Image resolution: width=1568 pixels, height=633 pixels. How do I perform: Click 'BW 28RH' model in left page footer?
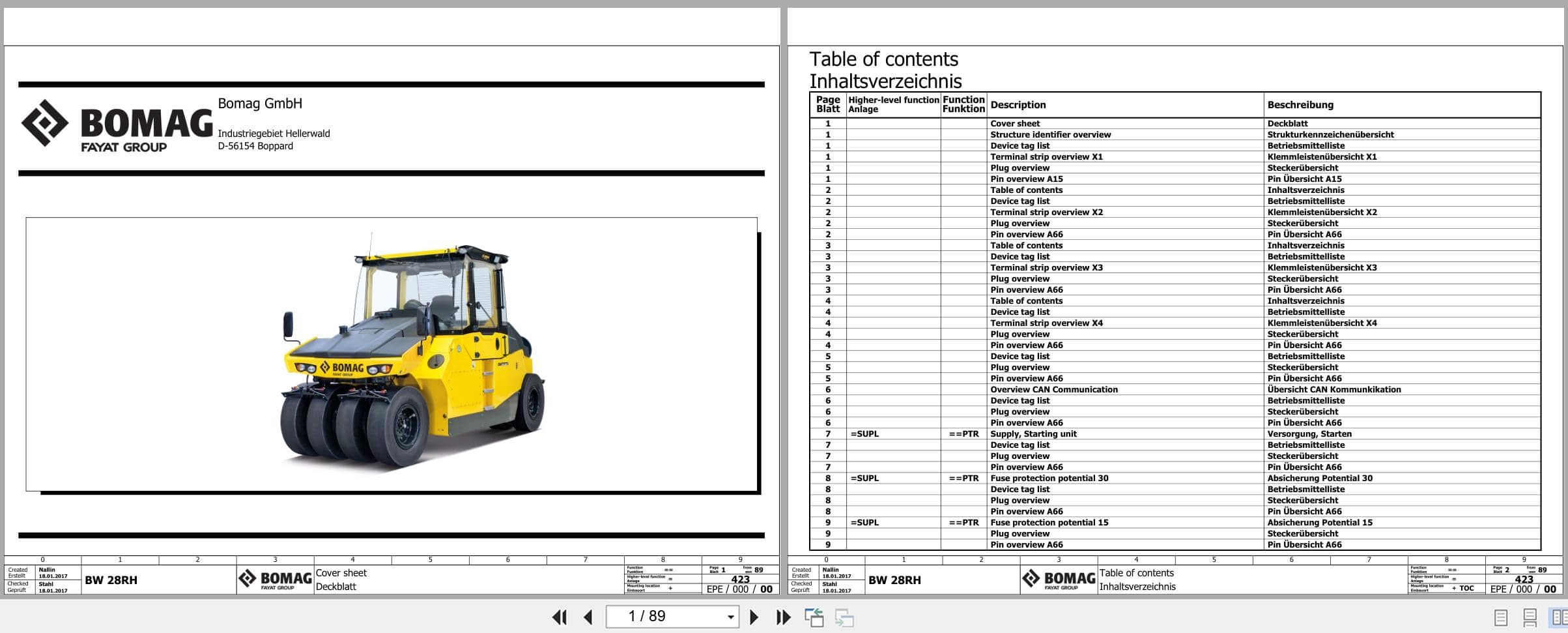coord(111,580)
